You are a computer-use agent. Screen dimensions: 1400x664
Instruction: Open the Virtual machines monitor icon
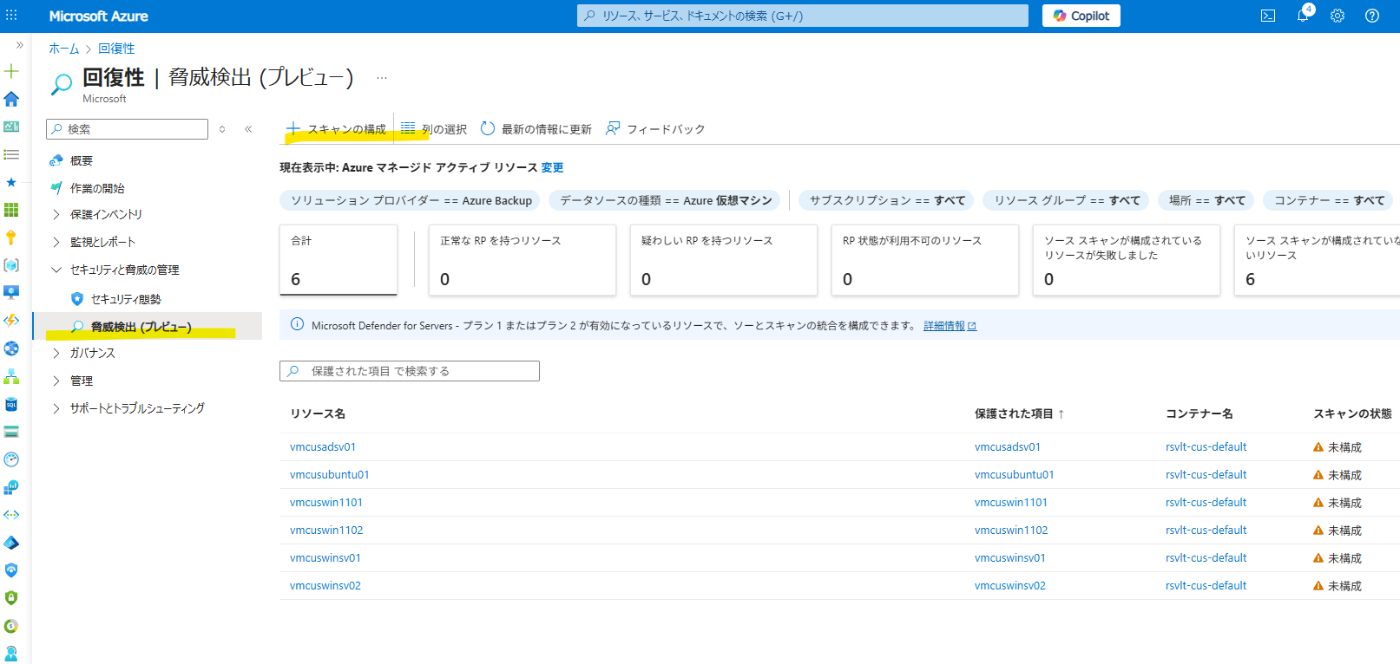coord(12,292)
